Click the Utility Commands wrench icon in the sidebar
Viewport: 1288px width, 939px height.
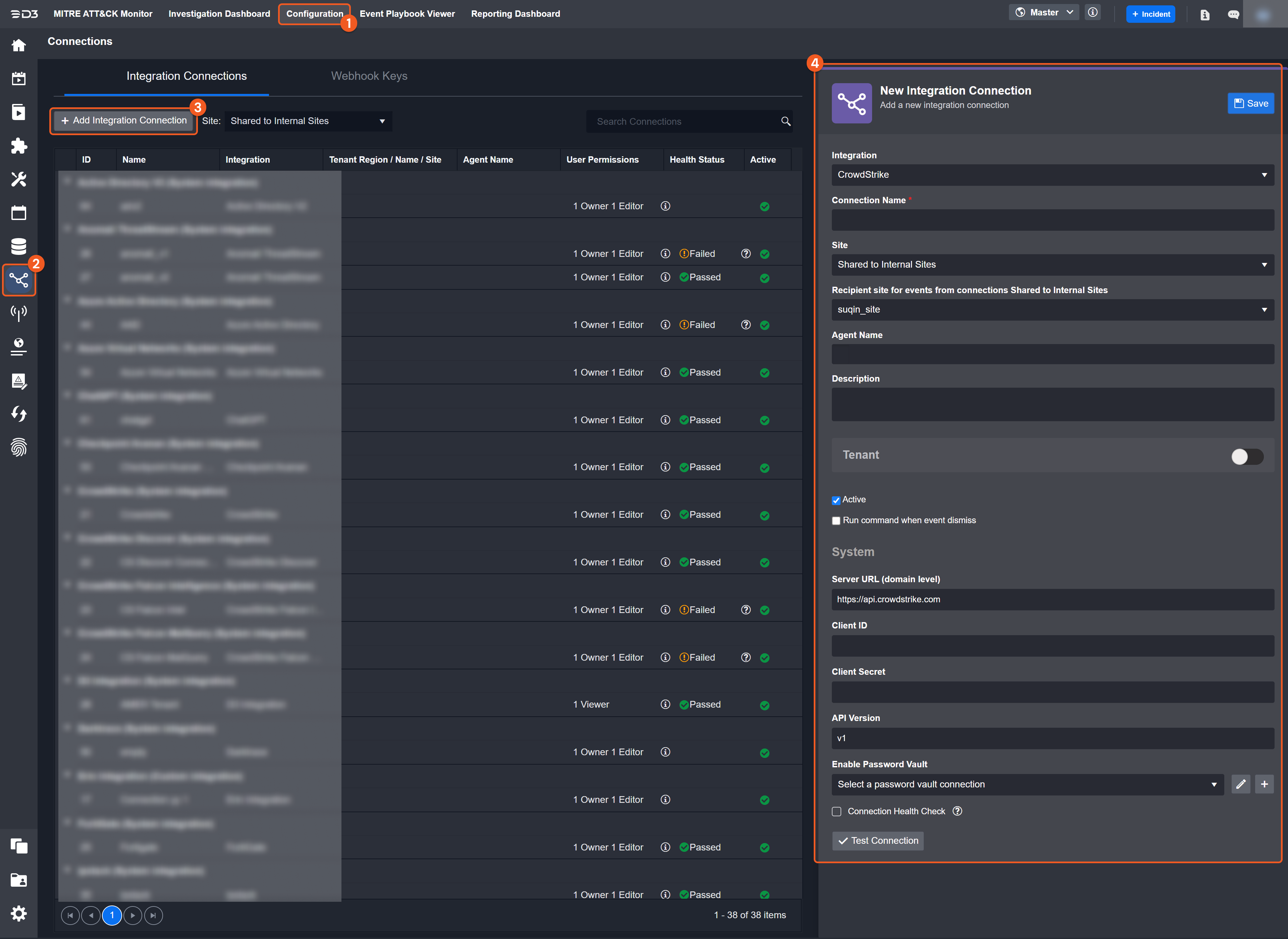click(x=19, y=180)
